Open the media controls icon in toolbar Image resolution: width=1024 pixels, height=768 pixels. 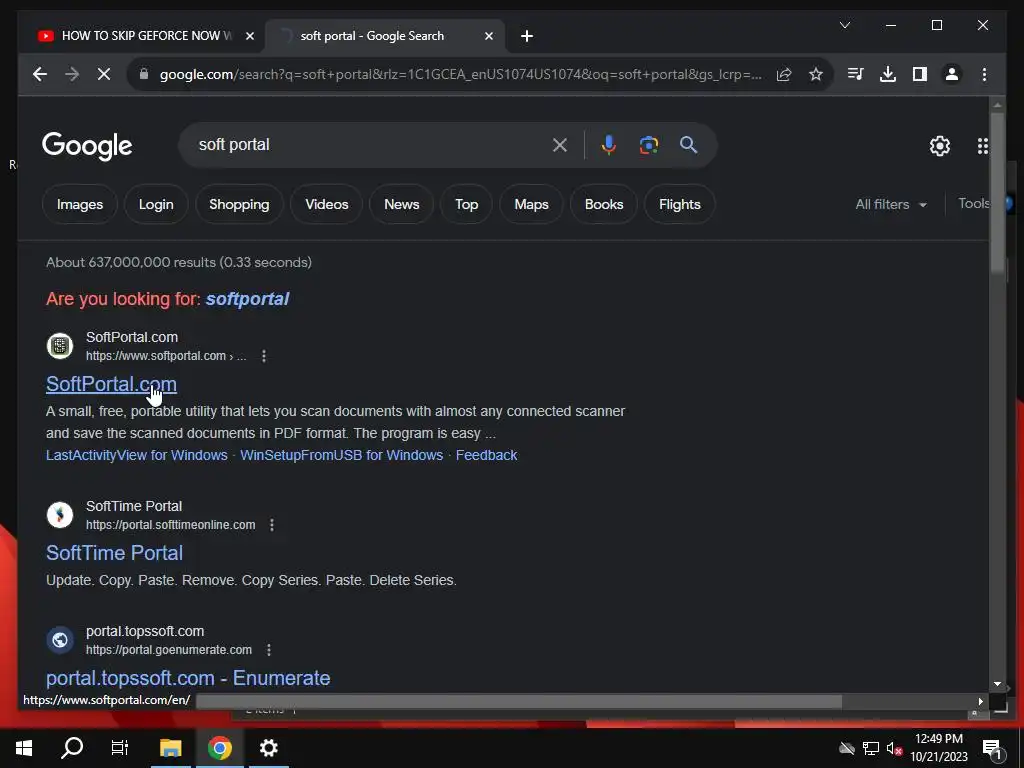856,74
